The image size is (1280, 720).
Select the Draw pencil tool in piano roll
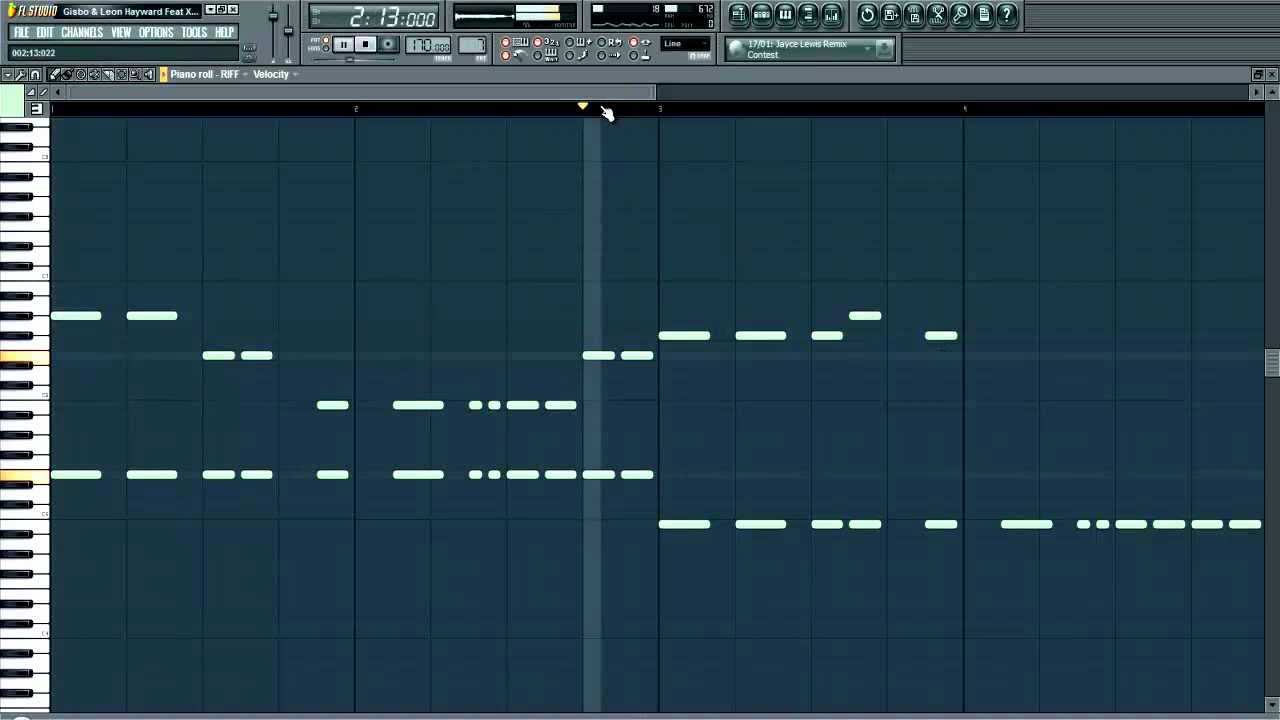(x=54, y=74)
